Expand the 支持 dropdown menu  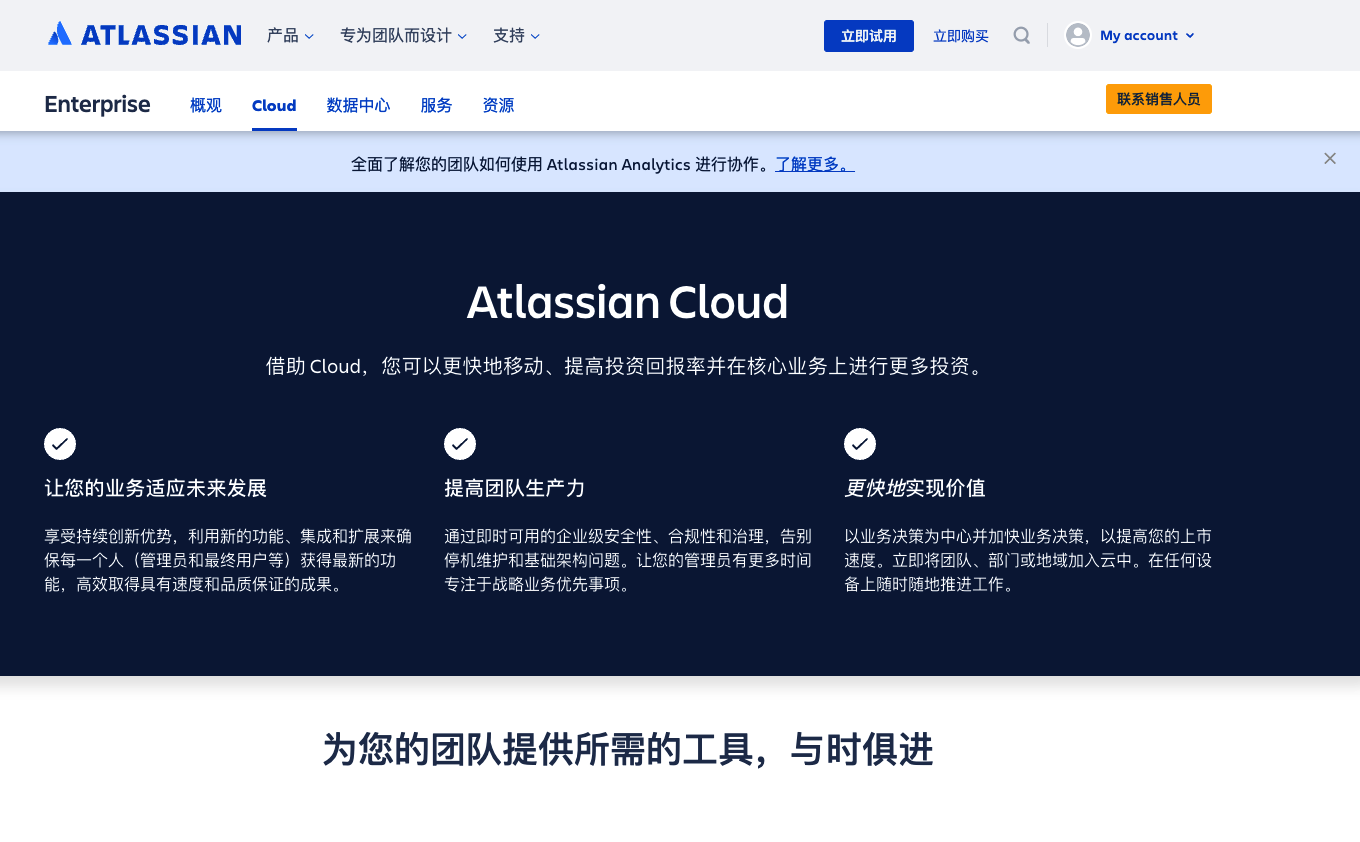pyautogui.click(x=516, y=35)
